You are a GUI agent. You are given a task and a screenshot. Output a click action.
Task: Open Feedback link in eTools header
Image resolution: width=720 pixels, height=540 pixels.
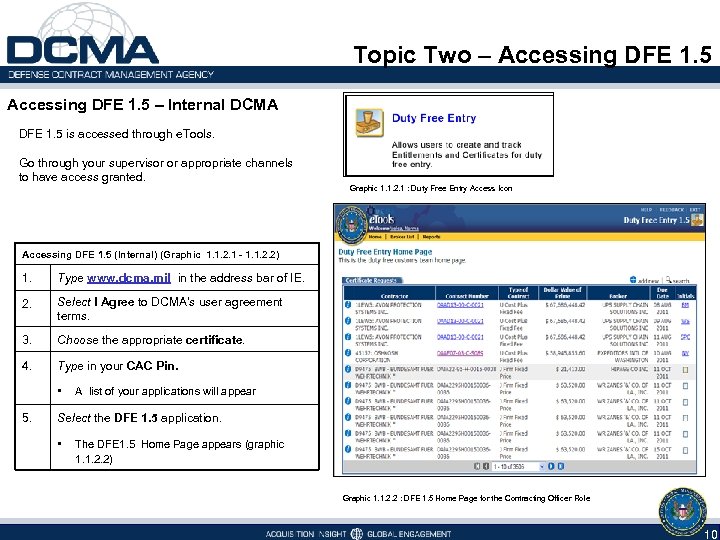(671, 209)
